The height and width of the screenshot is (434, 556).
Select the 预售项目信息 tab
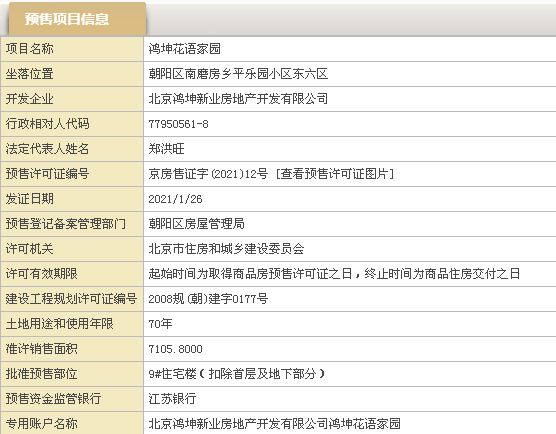click(77, 19)
